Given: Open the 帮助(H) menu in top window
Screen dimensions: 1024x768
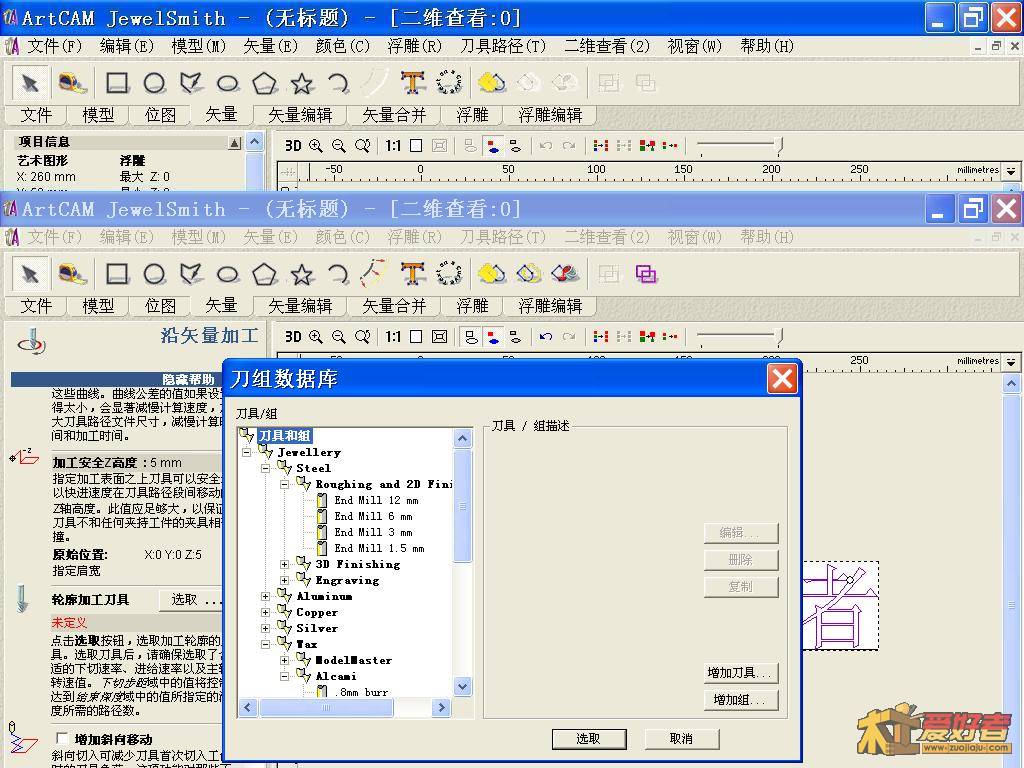Looking at the screenshot, I should pos(767,46).
